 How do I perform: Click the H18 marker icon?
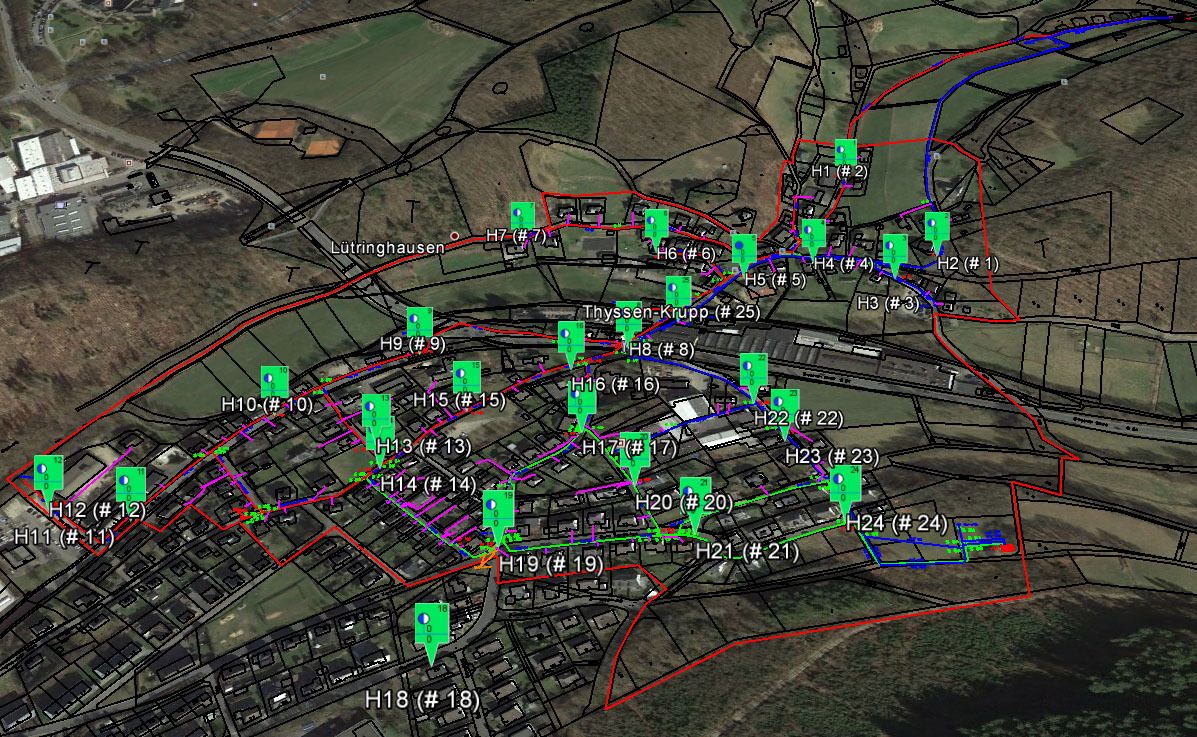point(430,627)
